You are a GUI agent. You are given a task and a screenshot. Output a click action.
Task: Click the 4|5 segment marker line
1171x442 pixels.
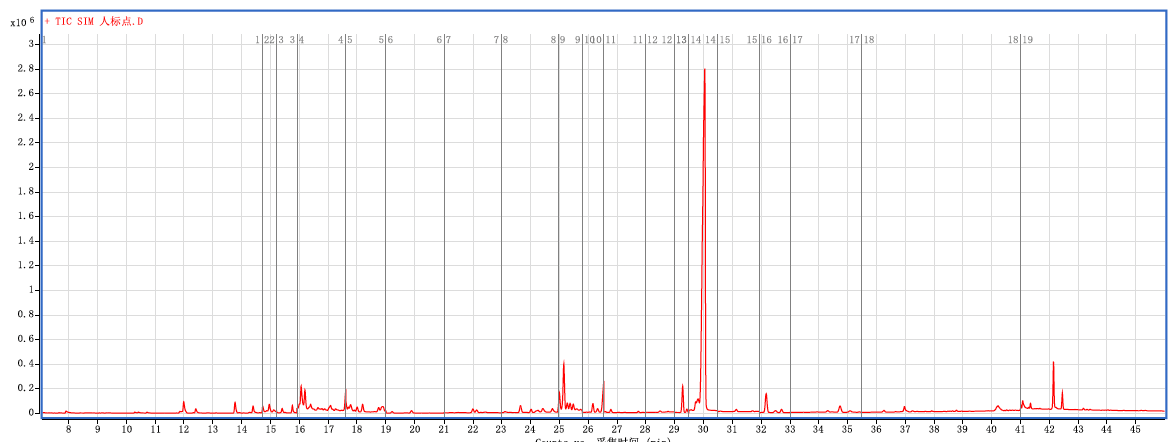tap(345, 220)
